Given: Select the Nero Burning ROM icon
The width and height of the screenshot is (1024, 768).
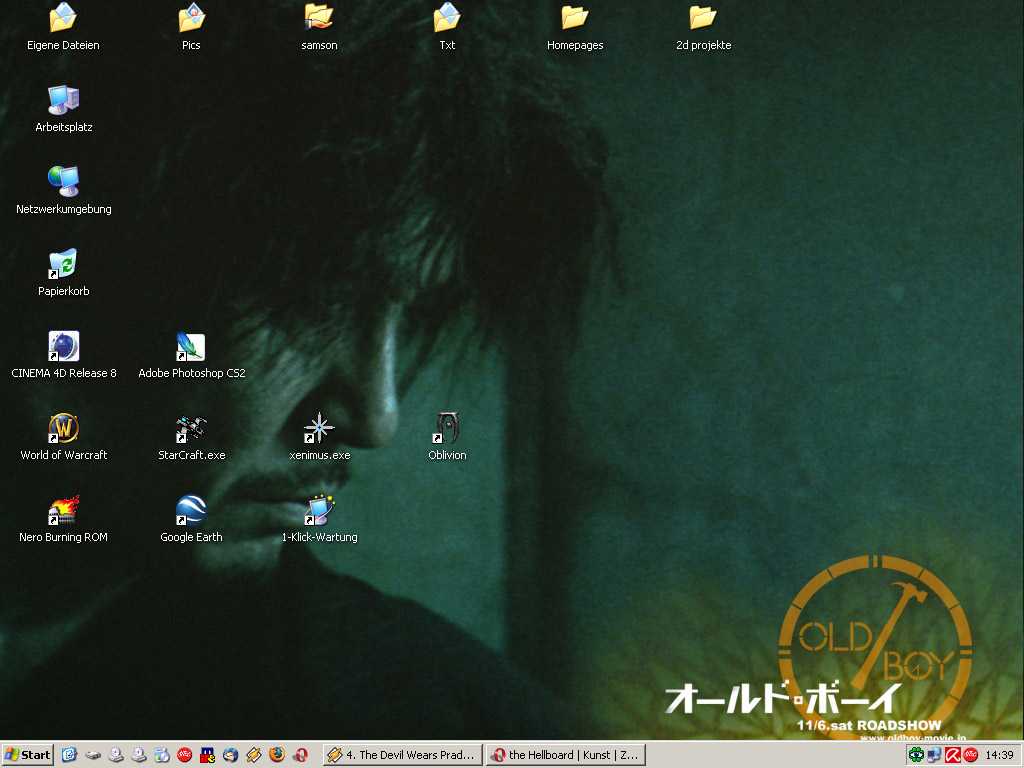Looking at the screenshot, I should click(x=64, y=511).
